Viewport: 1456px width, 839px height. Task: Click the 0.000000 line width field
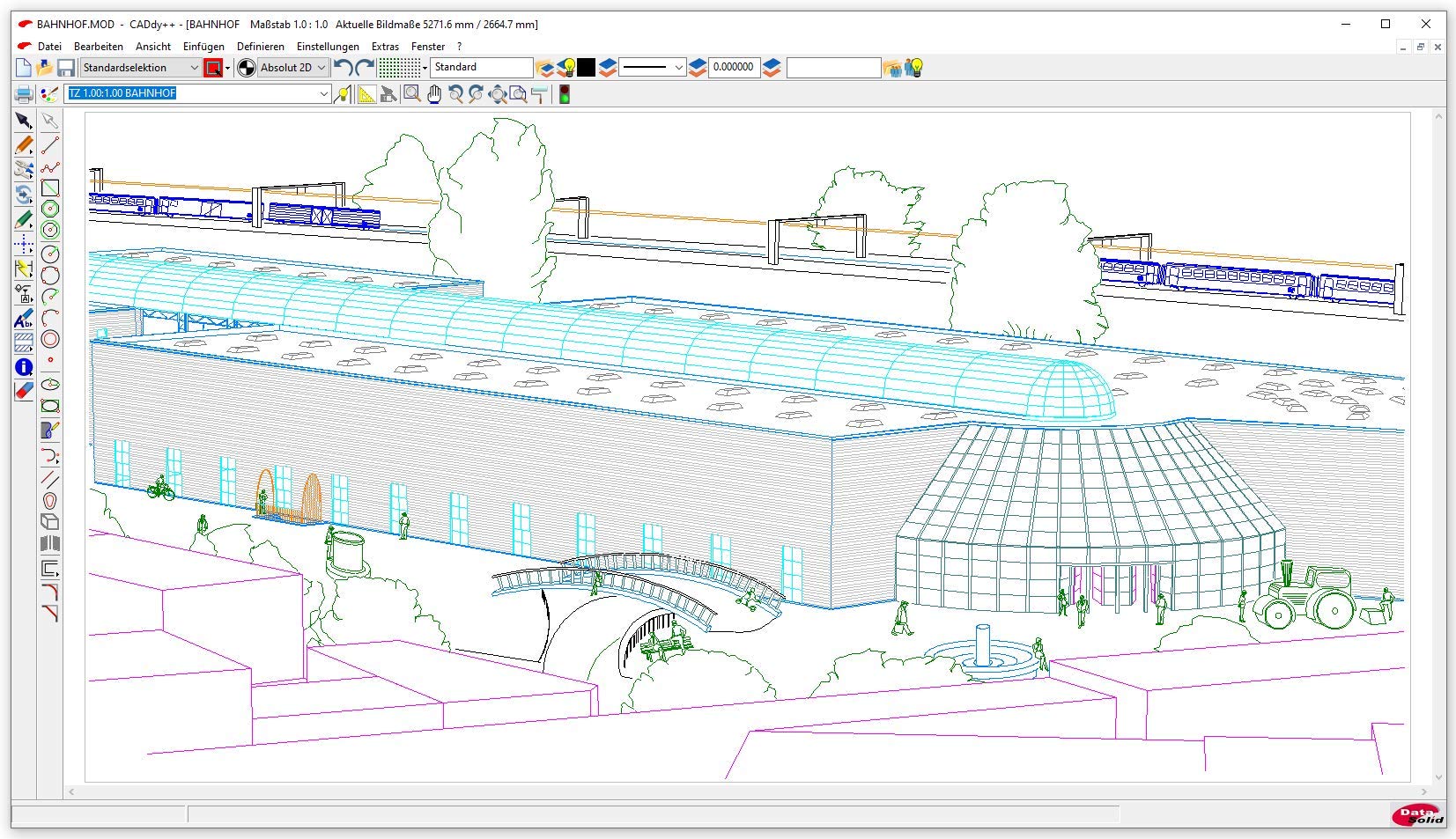pos(735,68)
